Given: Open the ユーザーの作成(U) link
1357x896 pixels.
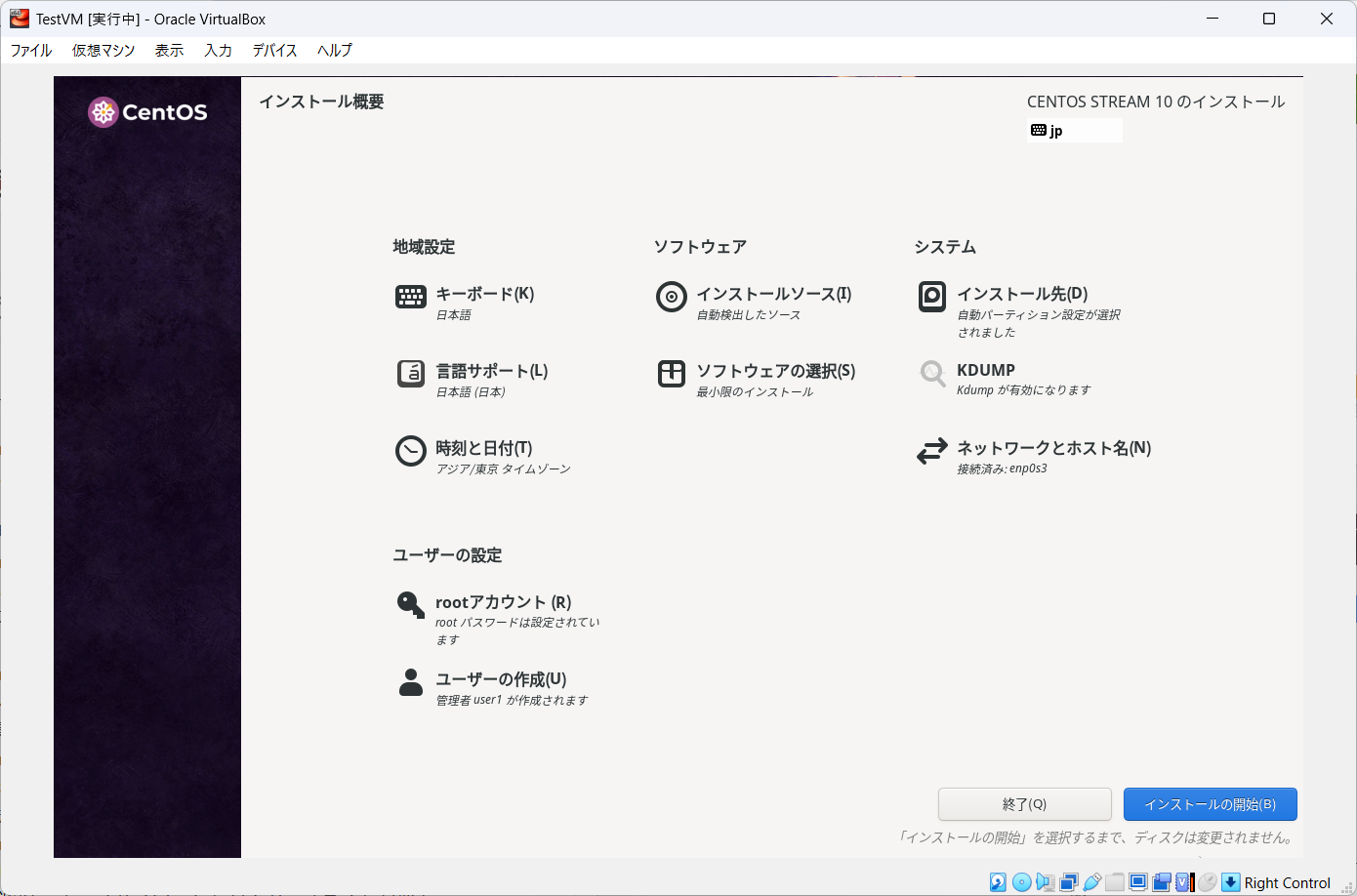Looking at the screenshot, I should (x=501, y=679).
